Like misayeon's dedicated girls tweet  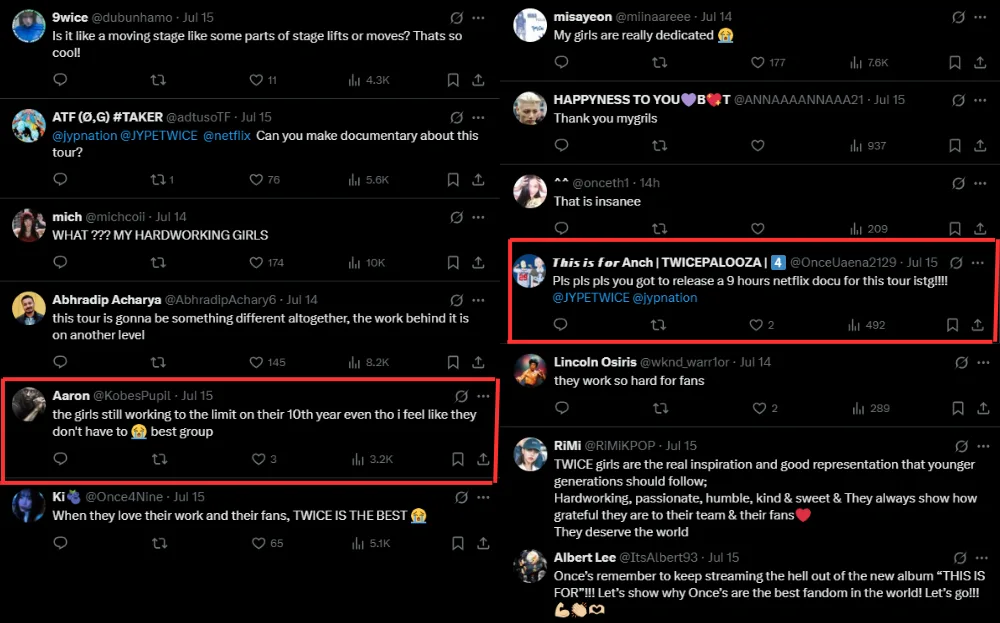tap(758, 62)
